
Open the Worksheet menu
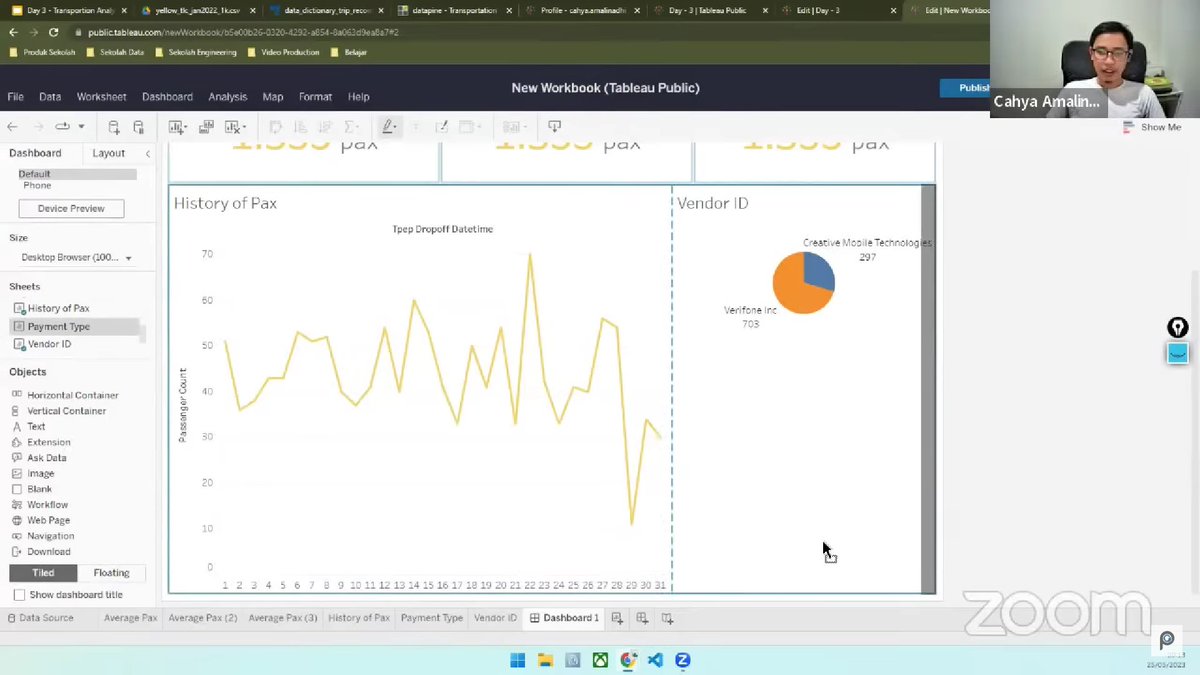[x=101, y=97]
